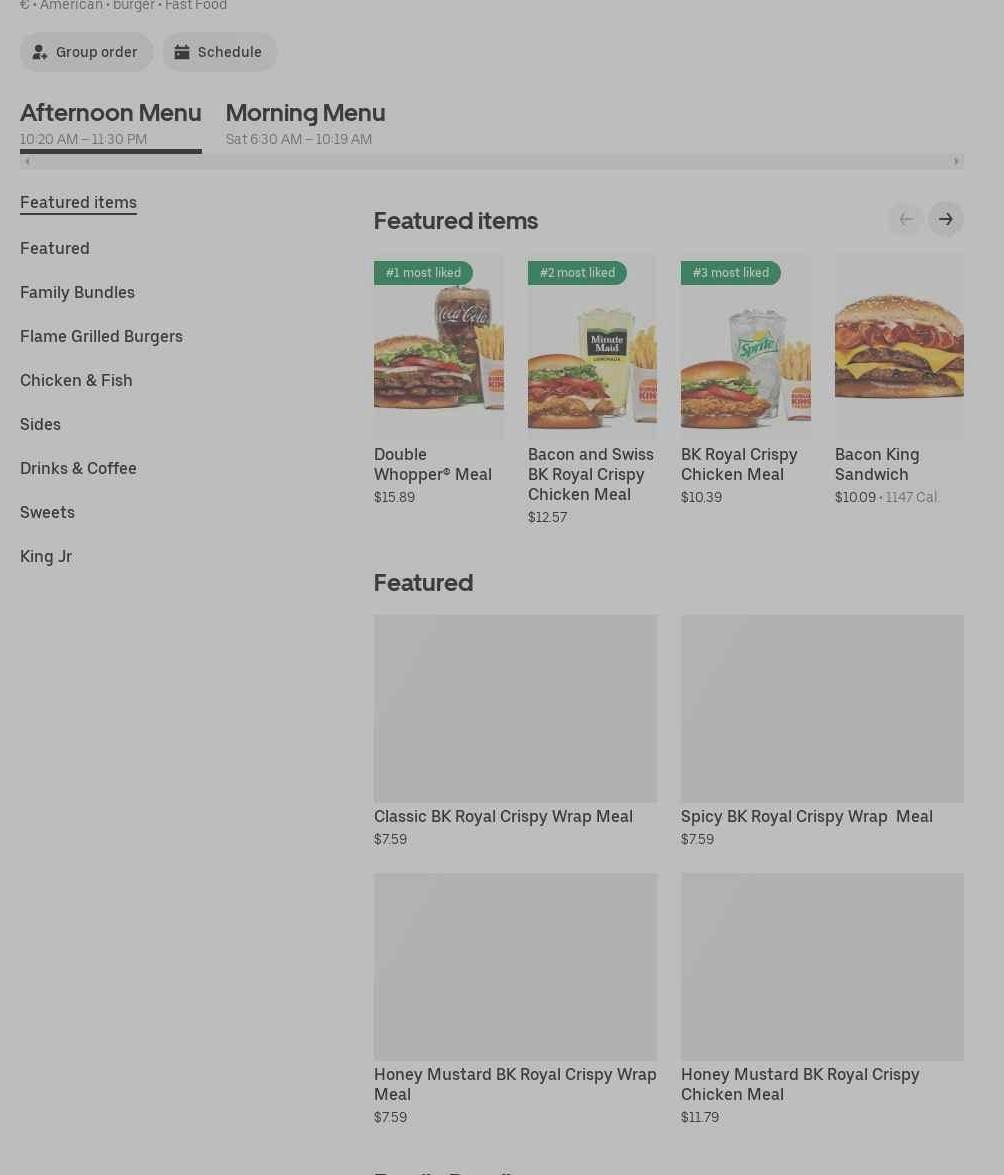Jump to Family Bundles category

pyautogui.click(x=77, y=292)
